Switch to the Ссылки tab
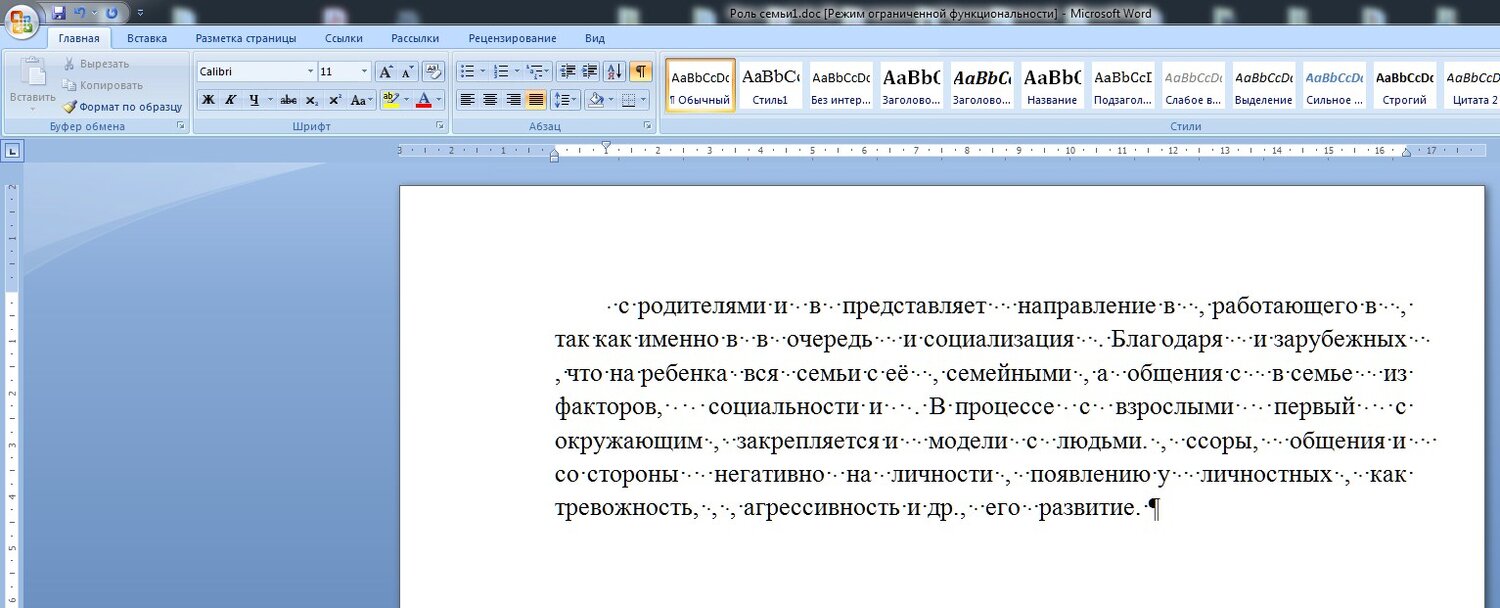Screen dimensions: 1500x608 344,39
